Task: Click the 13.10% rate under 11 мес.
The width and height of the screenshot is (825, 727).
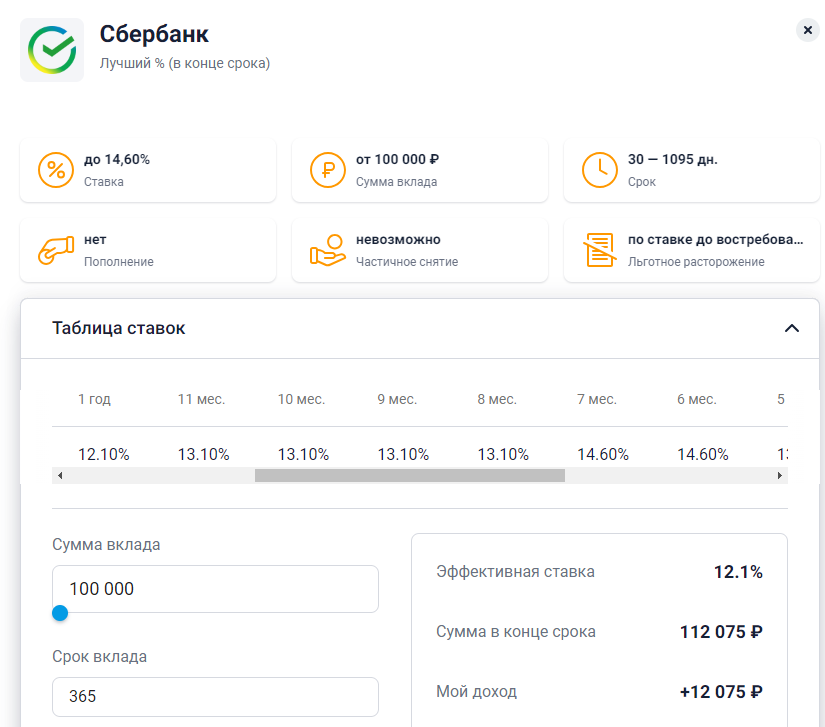Action: click(204, 454)
